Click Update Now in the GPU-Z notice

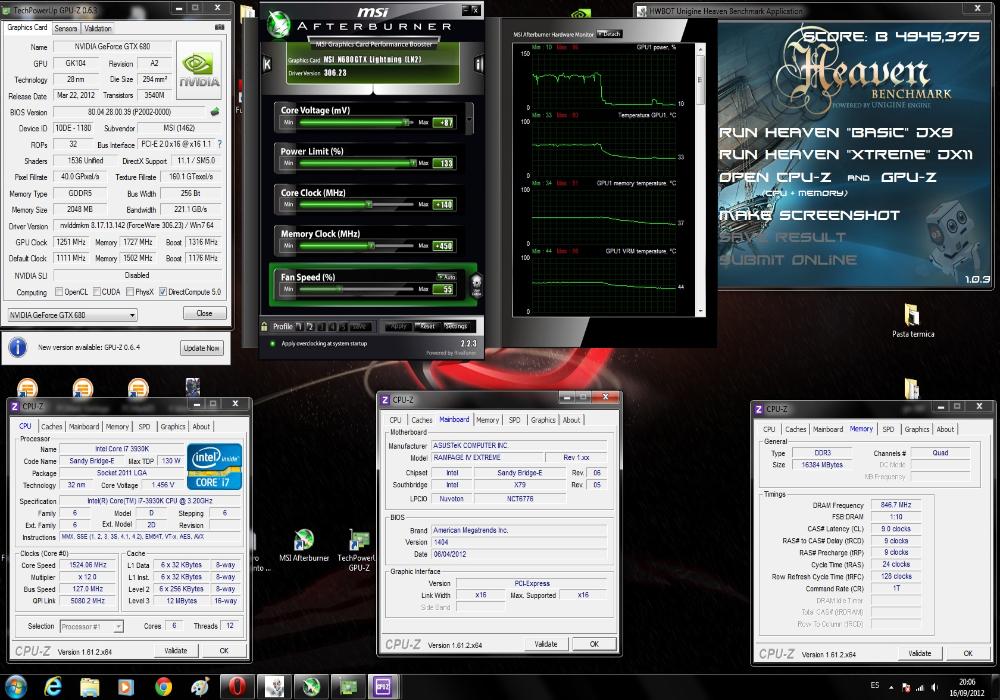tap(202, 348)
